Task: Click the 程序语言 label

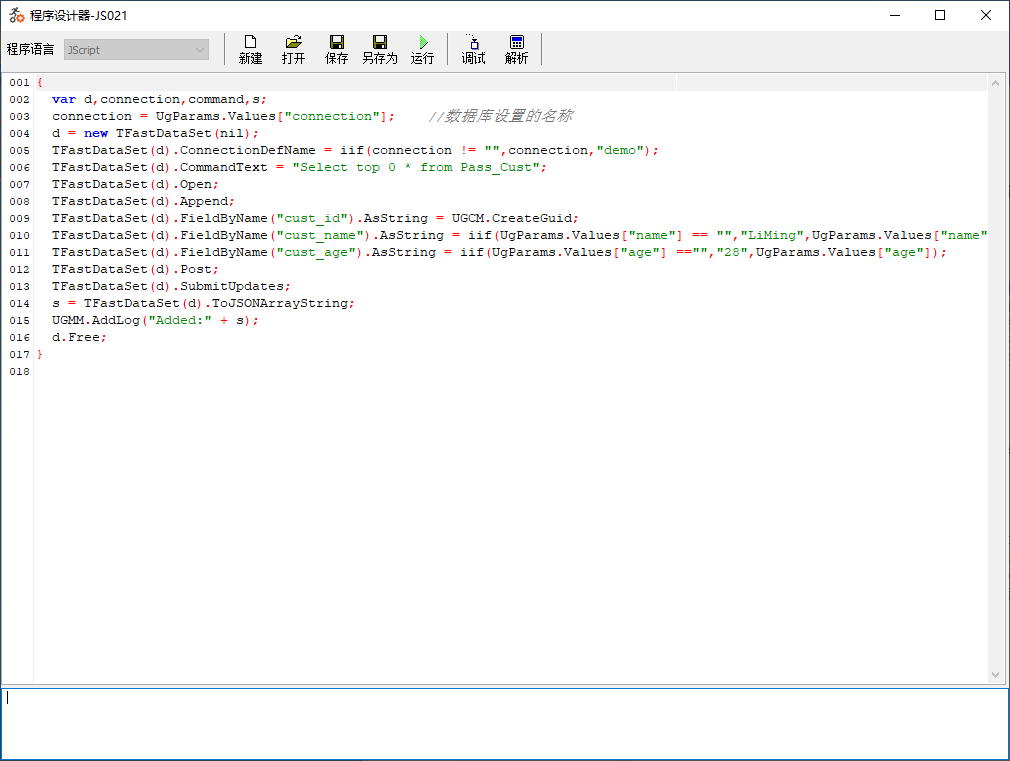Action: (x=30, y=50)
